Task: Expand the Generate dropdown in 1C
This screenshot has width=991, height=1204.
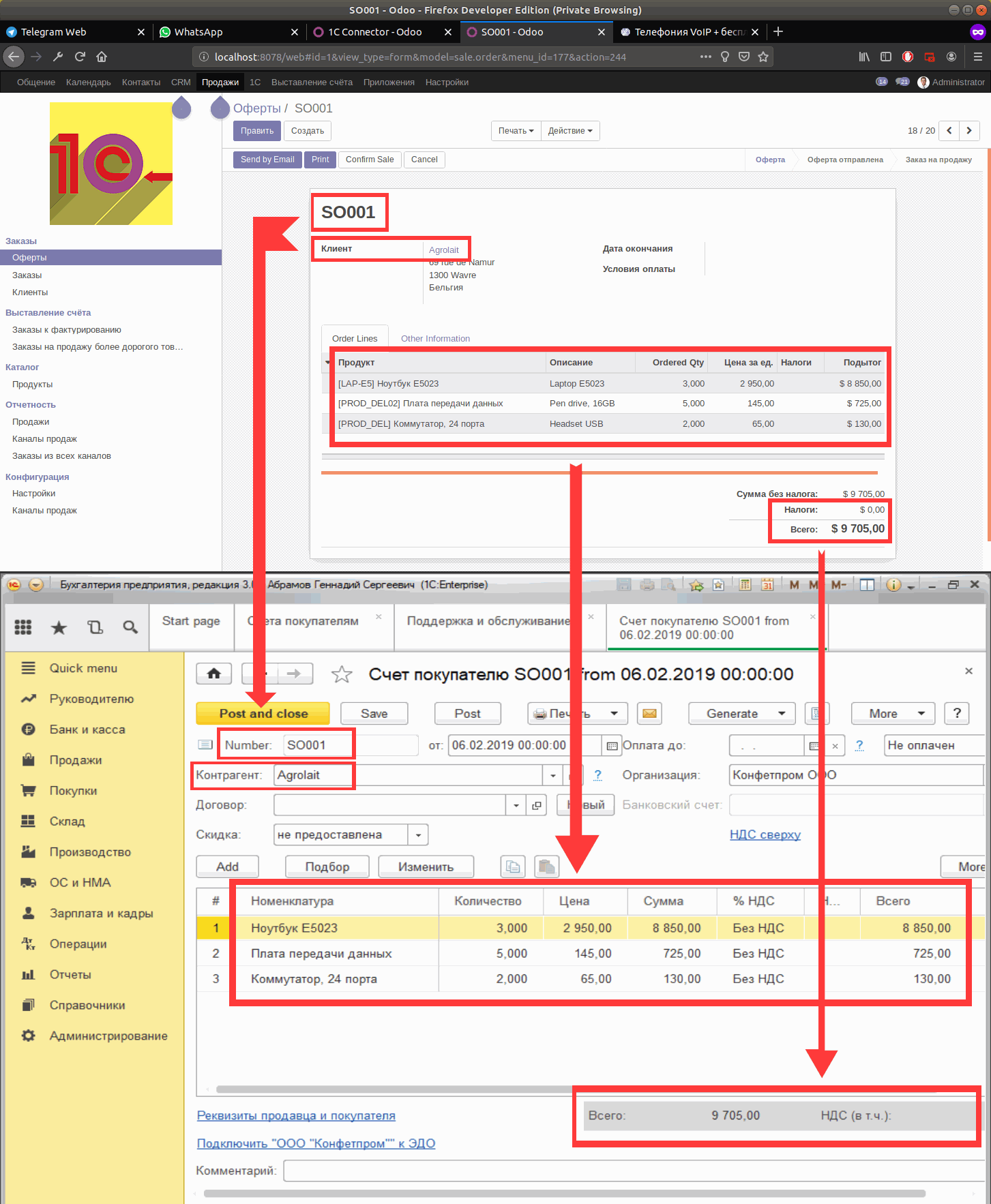Action: pyautogui.click(x=782, y=713)
